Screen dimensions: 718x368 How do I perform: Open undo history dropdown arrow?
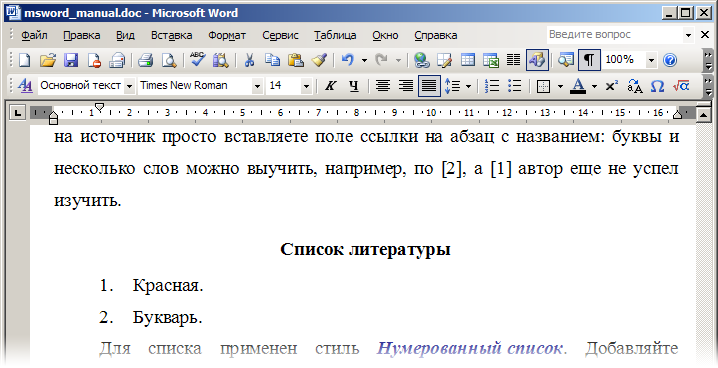point(364,60)
